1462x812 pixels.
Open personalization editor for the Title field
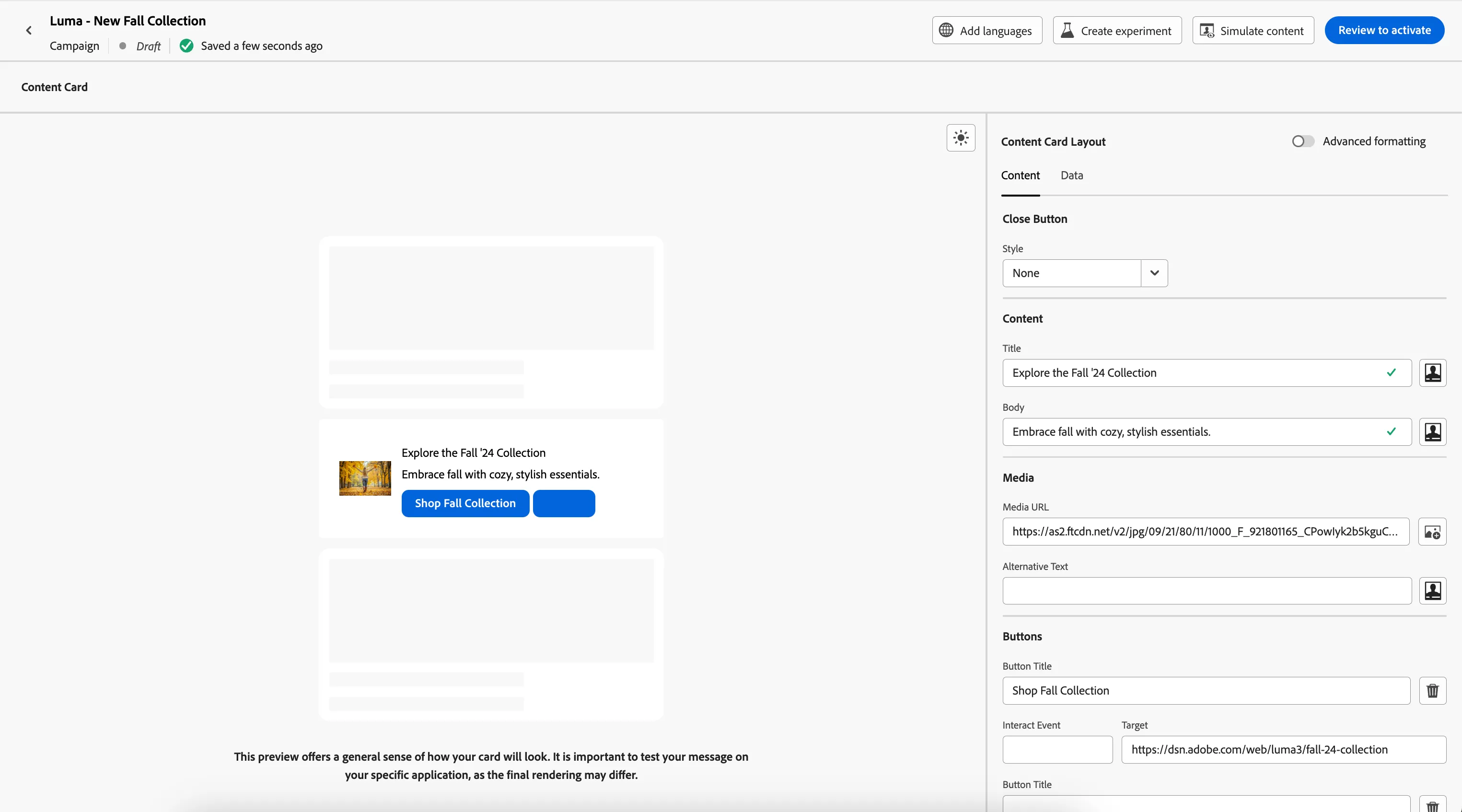coord(1432,373)
